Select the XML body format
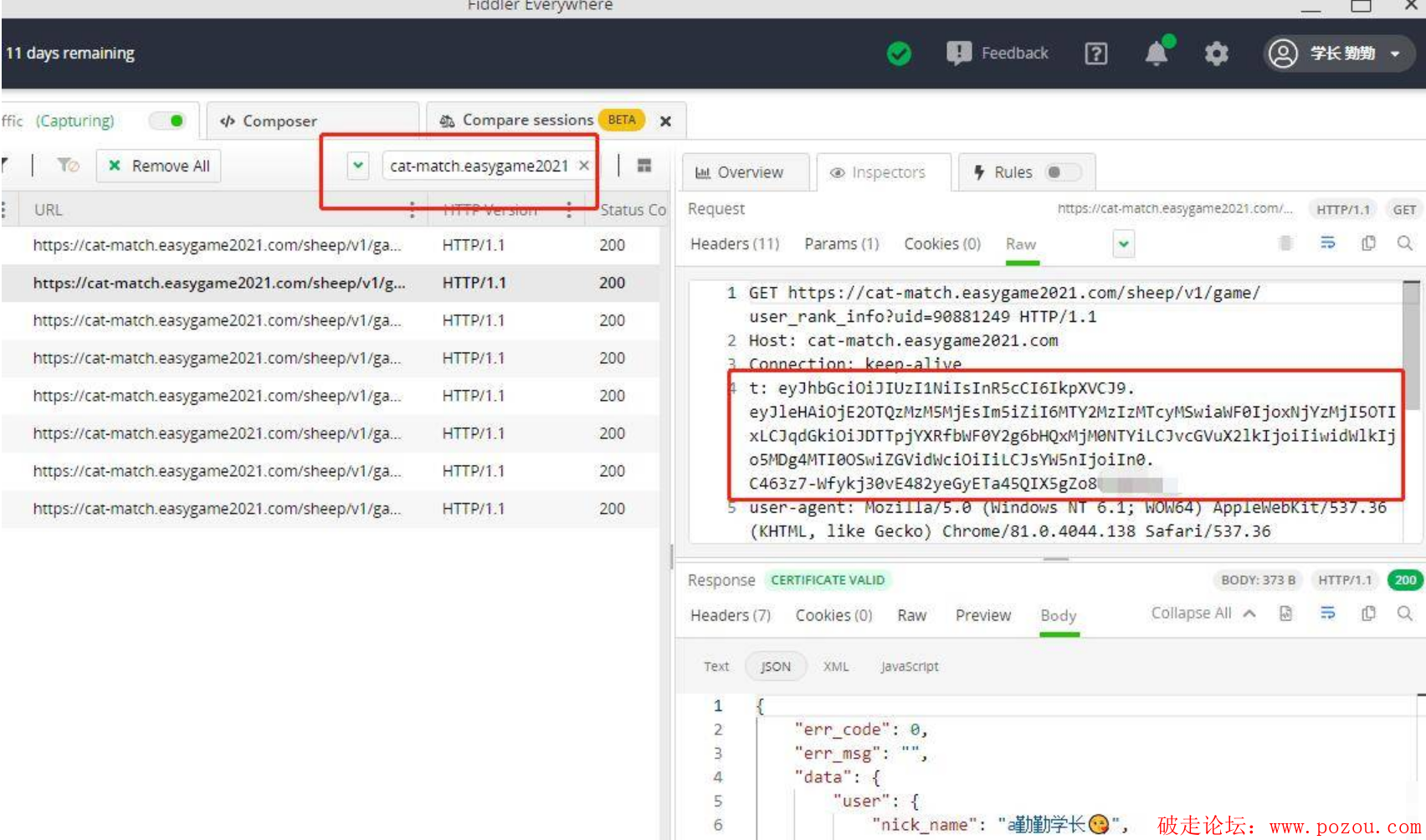 (836, 667)
